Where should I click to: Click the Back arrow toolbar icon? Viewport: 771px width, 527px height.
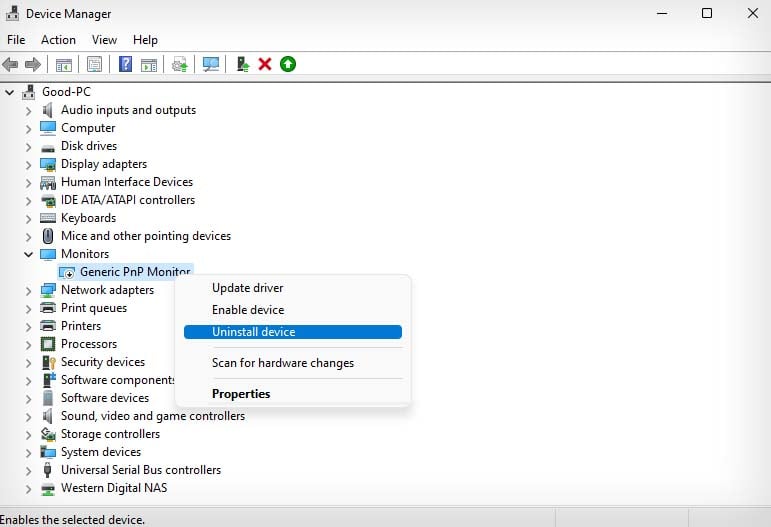pyautogui.click(x=10, y=64)
